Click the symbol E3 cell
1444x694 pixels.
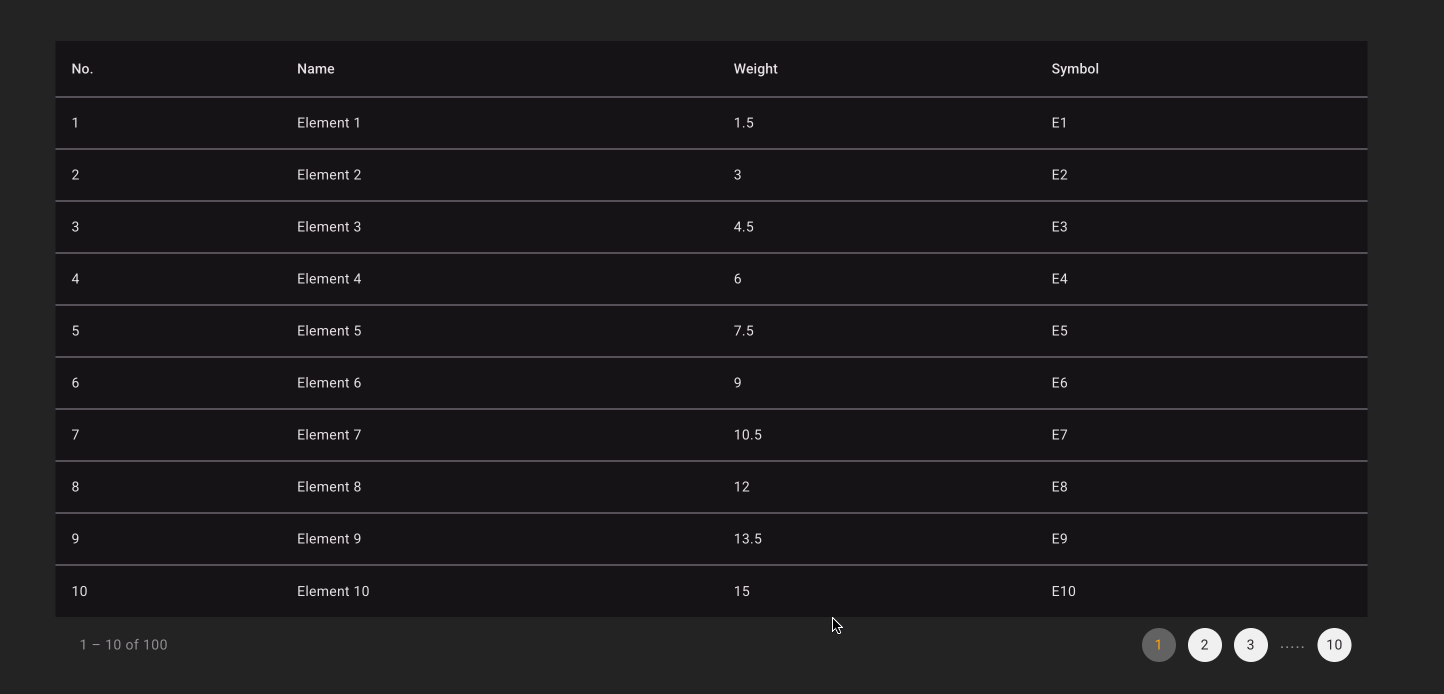(1062, 226)
